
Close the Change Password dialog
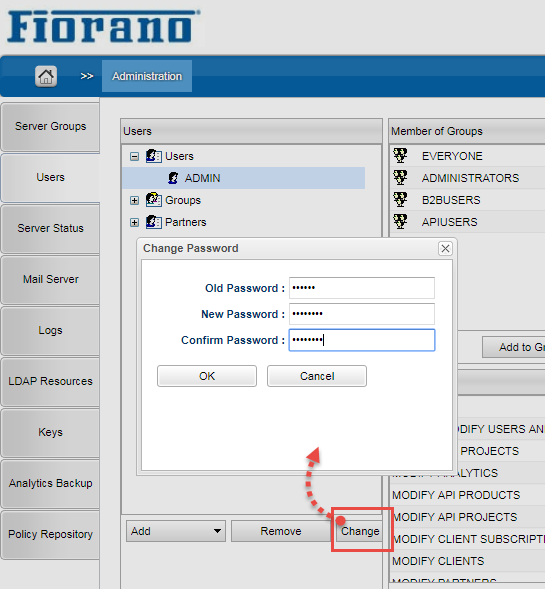[445, 248]
